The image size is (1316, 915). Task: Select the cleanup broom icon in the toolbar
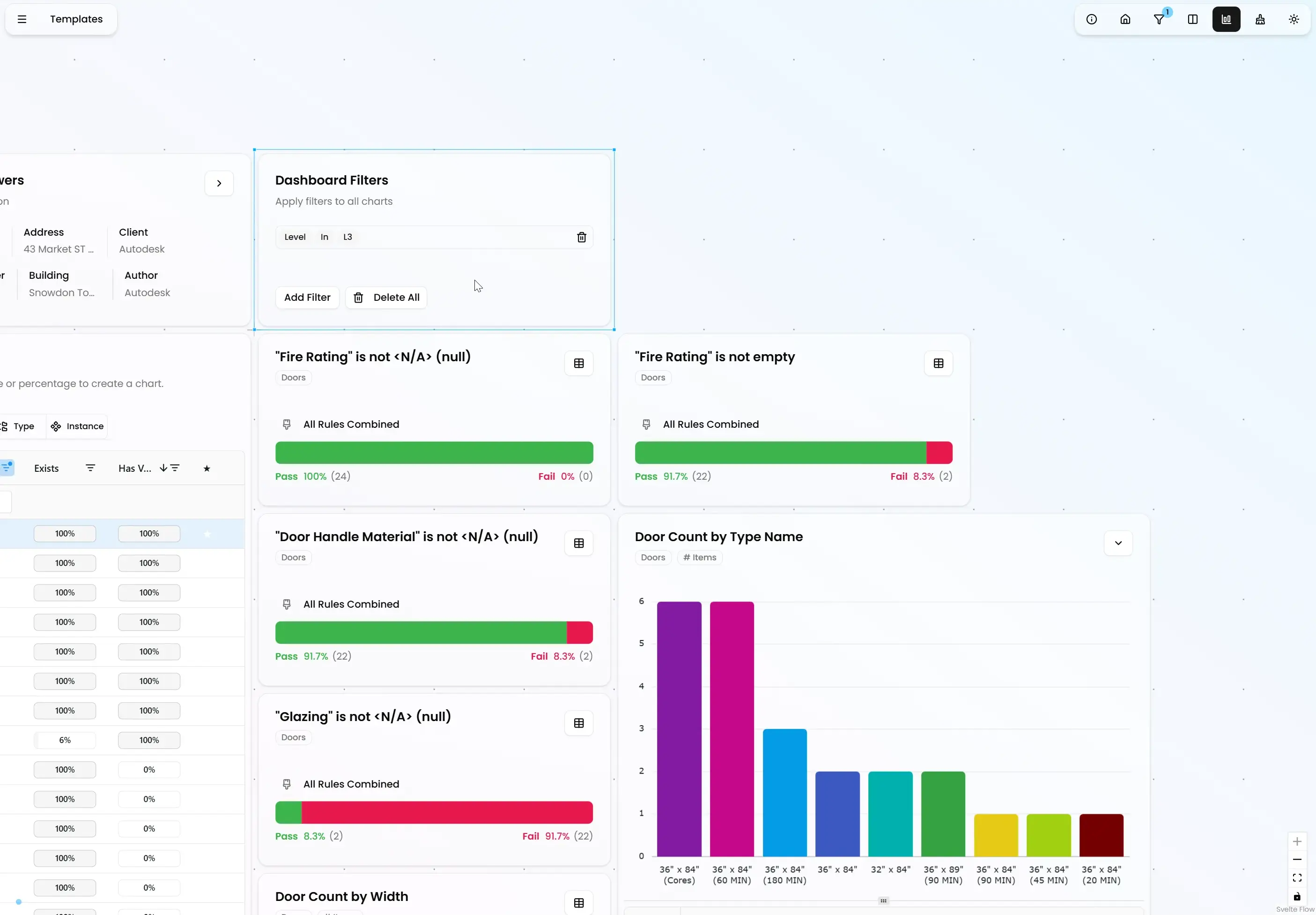[1260, 19]
